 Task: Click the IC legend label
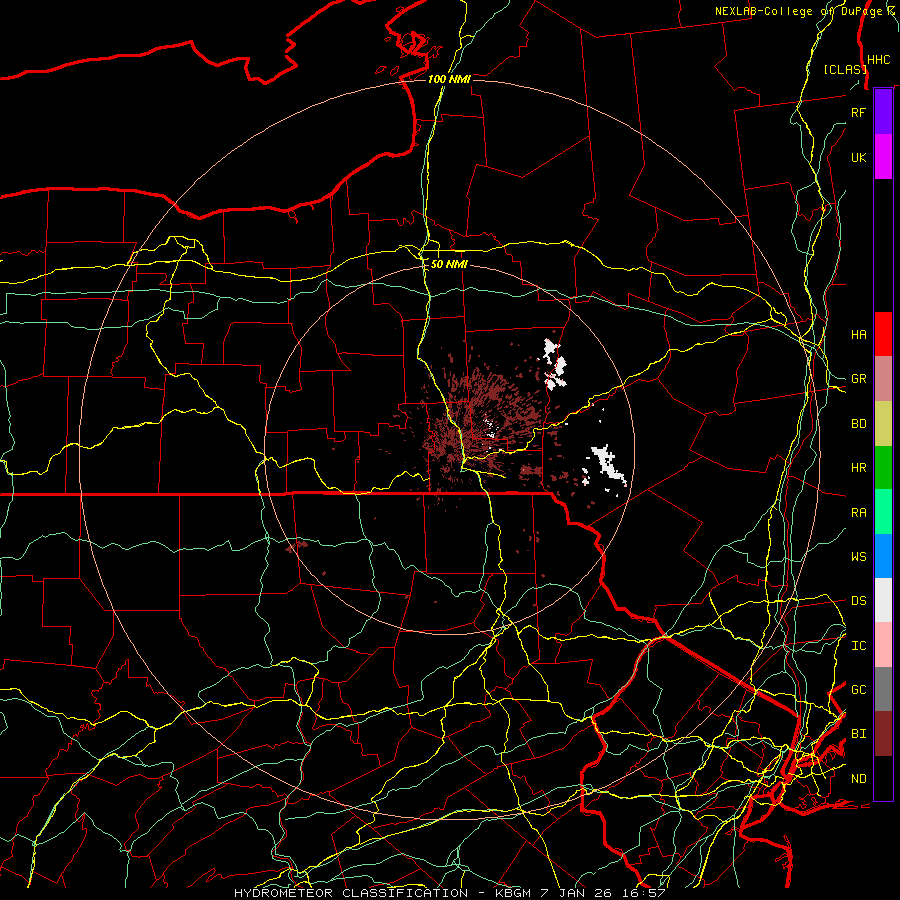[x=858, y=645]
